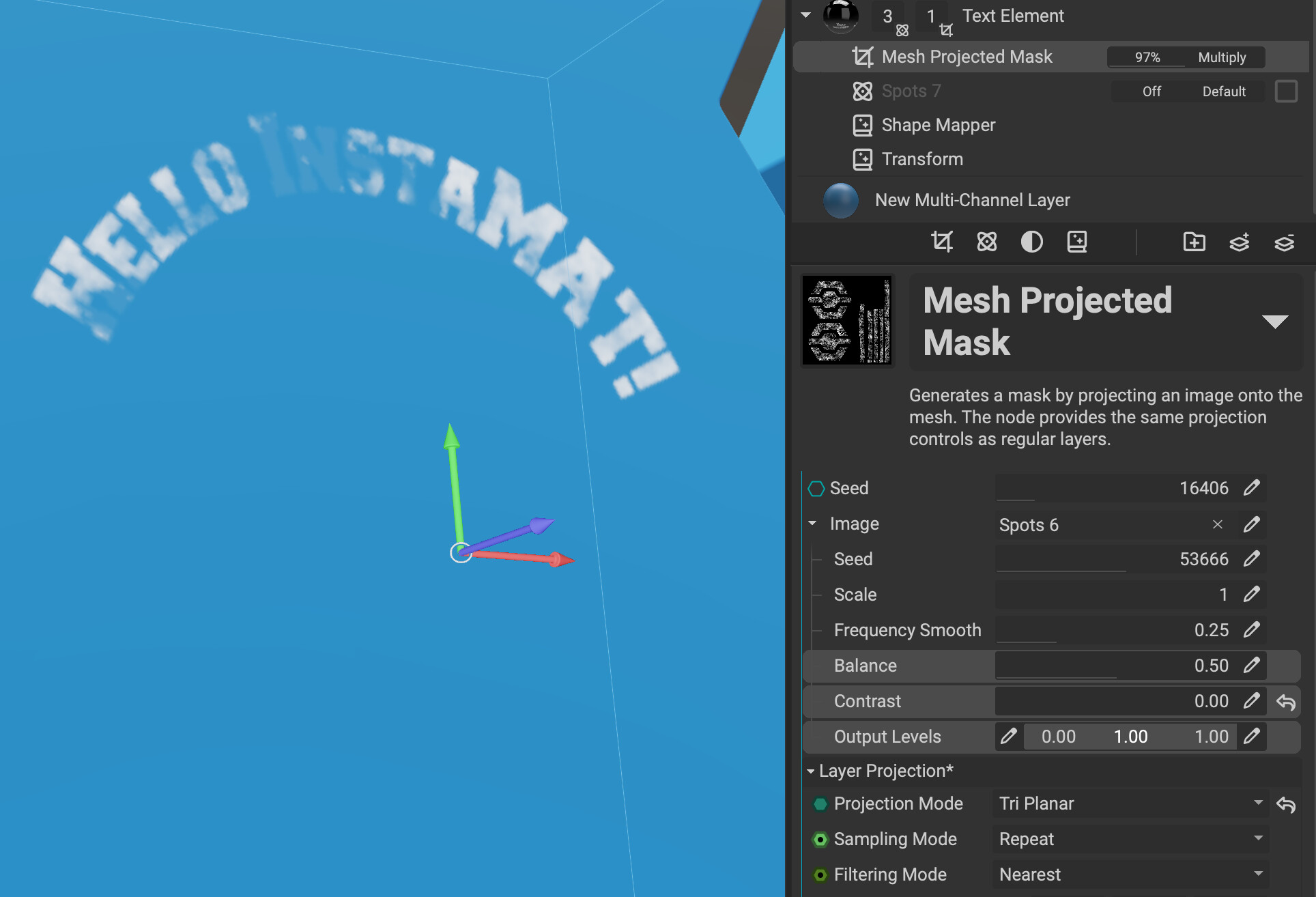
Task: Click the add generator atom icon
Action: (x=986, y=242)
